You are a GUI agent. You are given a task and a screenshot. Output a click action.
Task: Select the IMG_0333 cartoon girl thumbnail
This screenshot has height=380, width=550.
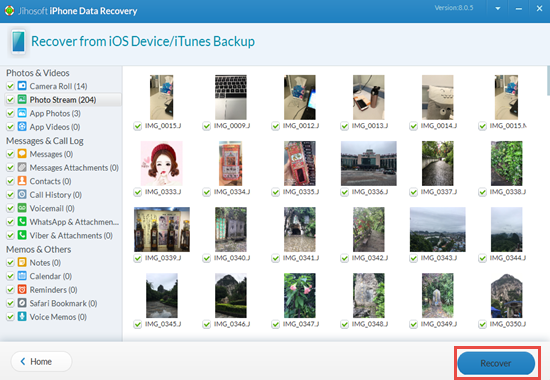(162, 163)
